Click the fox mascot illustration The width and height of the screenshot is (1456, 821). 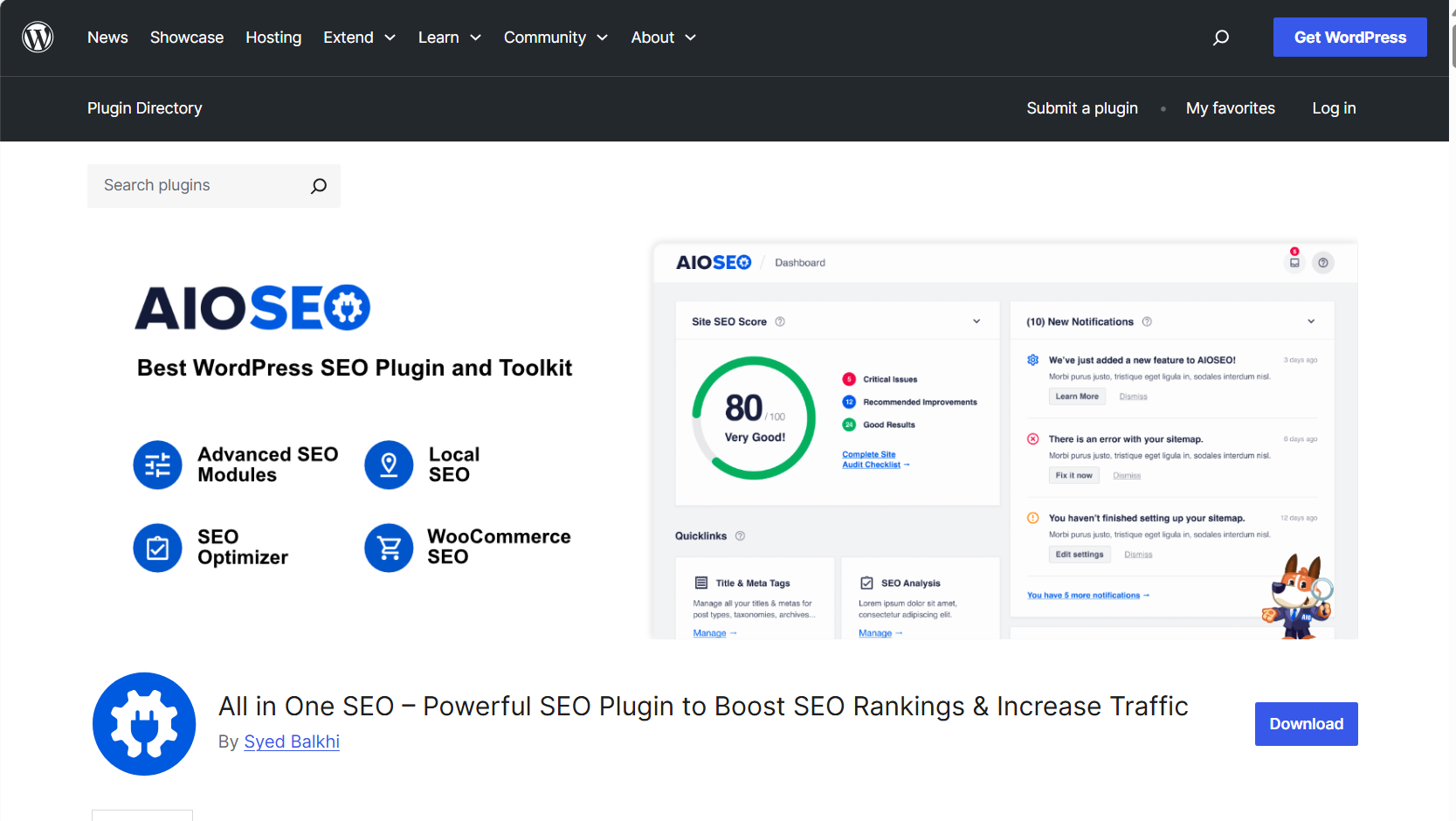click(1298, 597)
